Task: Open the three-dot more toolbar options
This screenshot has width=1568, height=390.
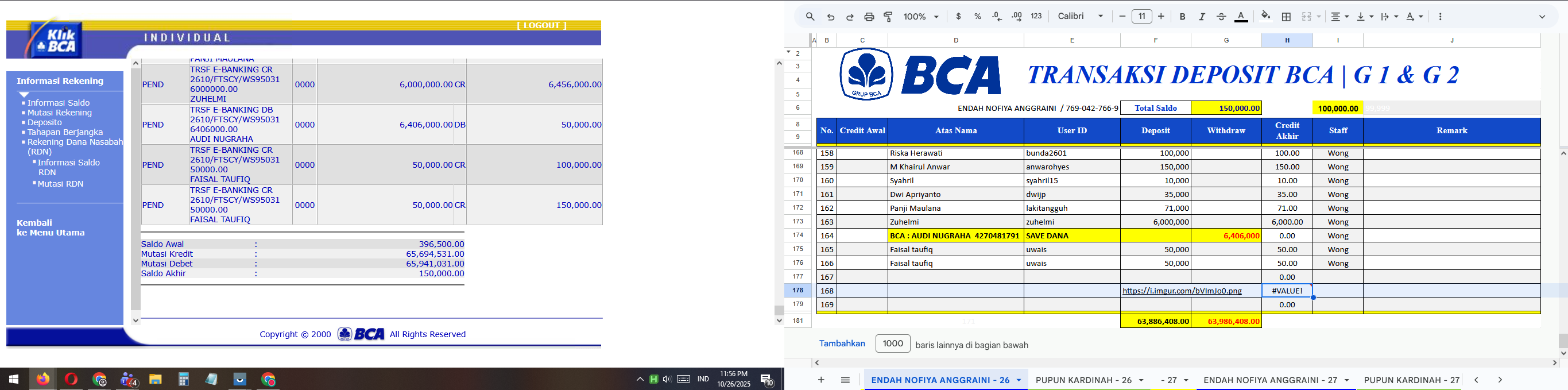Action: 1440,17
